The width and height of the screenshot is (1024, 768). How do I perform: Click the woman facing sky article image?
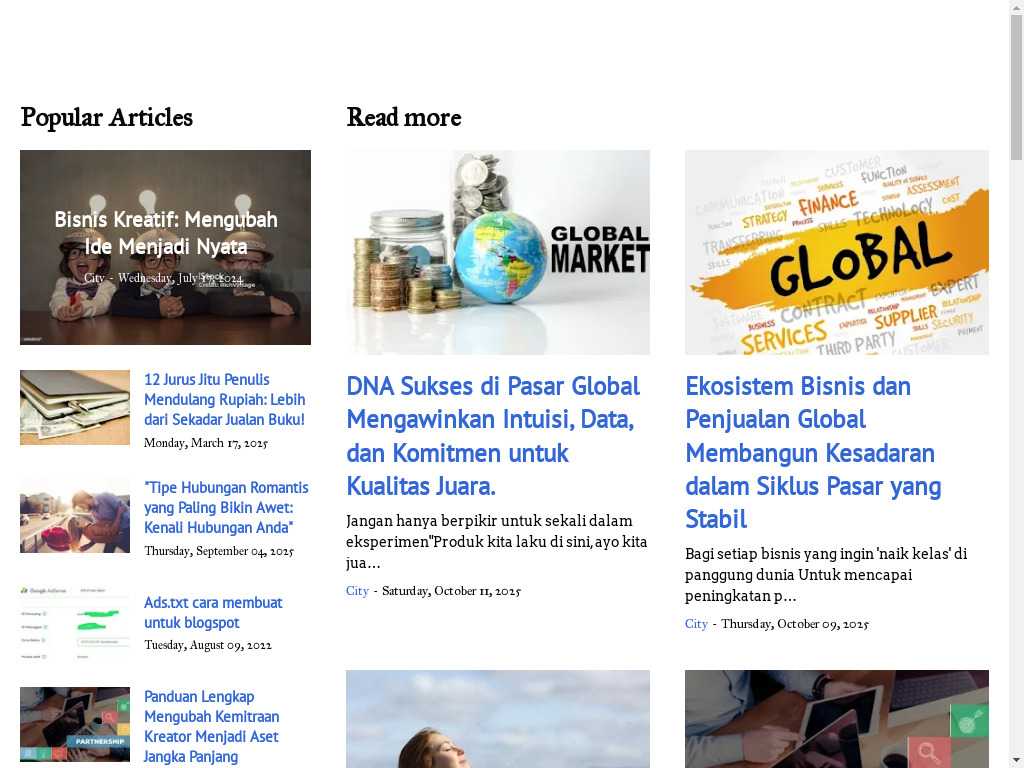(x=498, y=719)
